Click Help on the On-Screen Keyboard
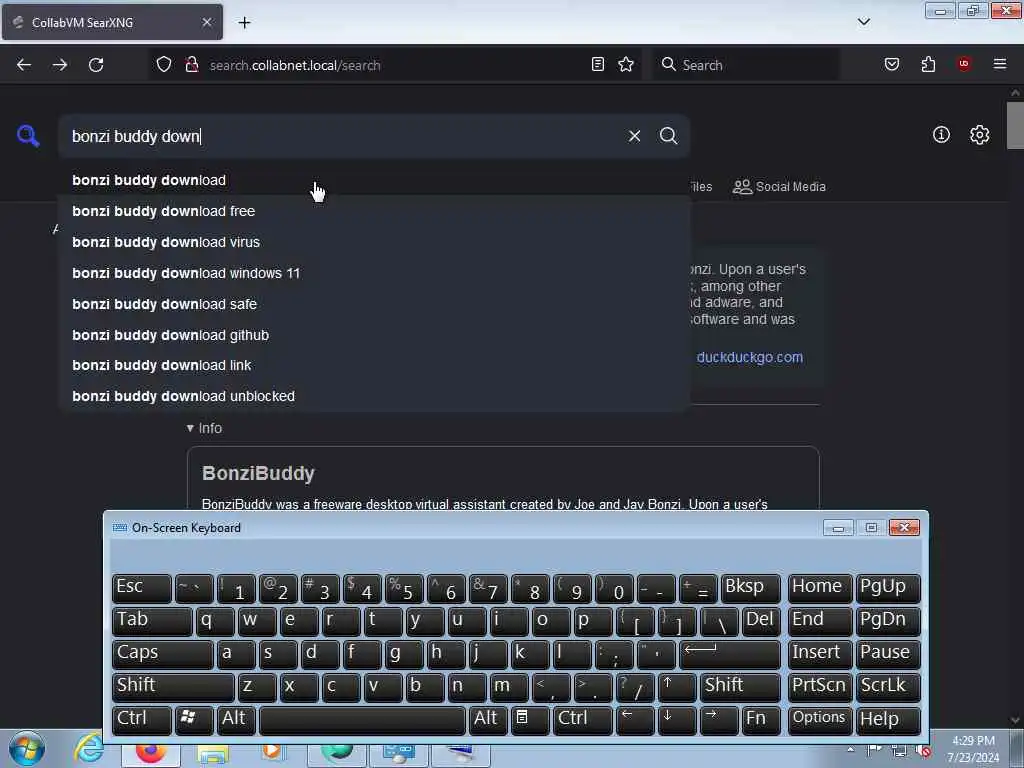This screenshot has height=768, width=1024. point(888,719)
